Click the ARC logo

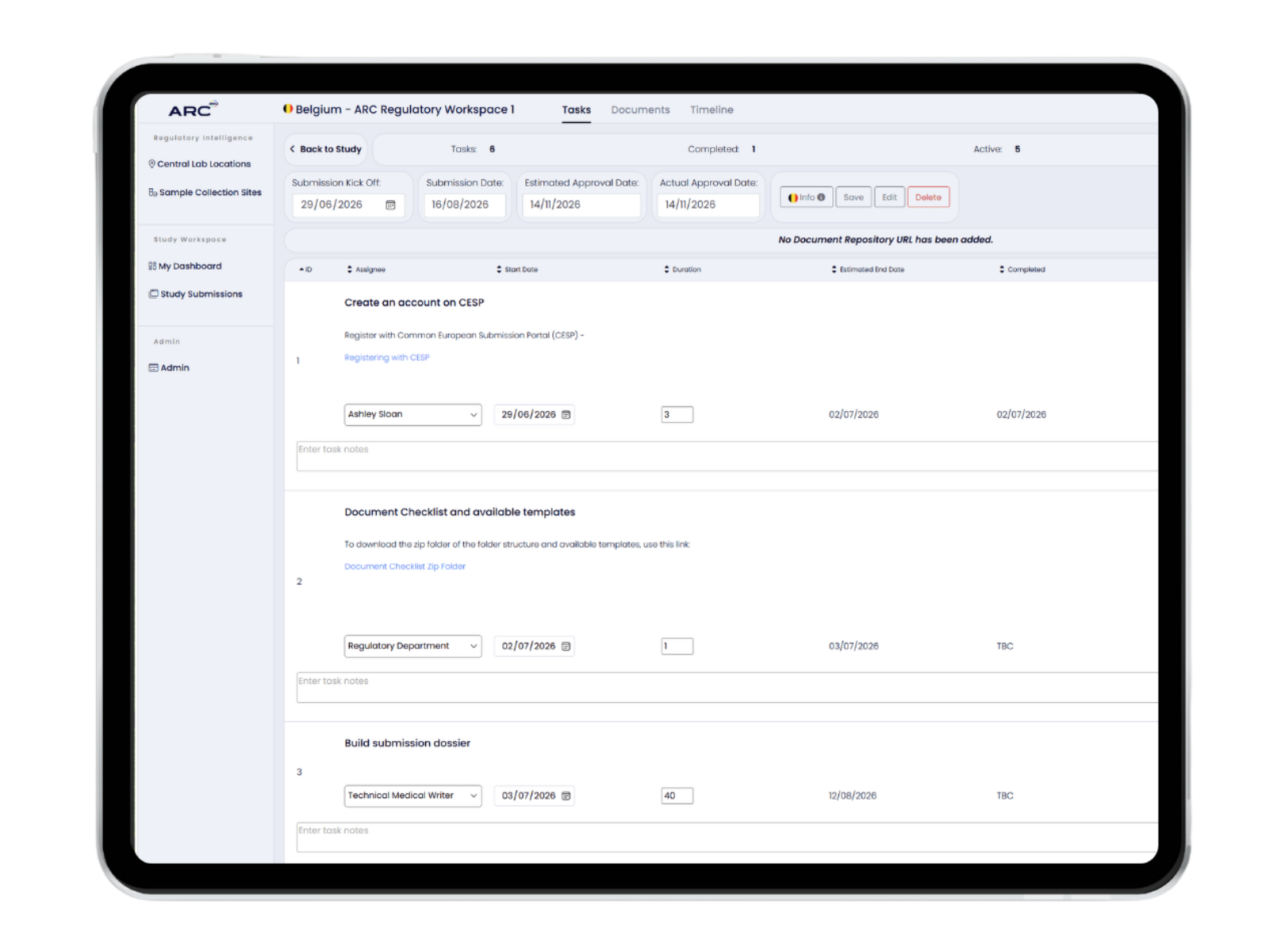point(193,109)
